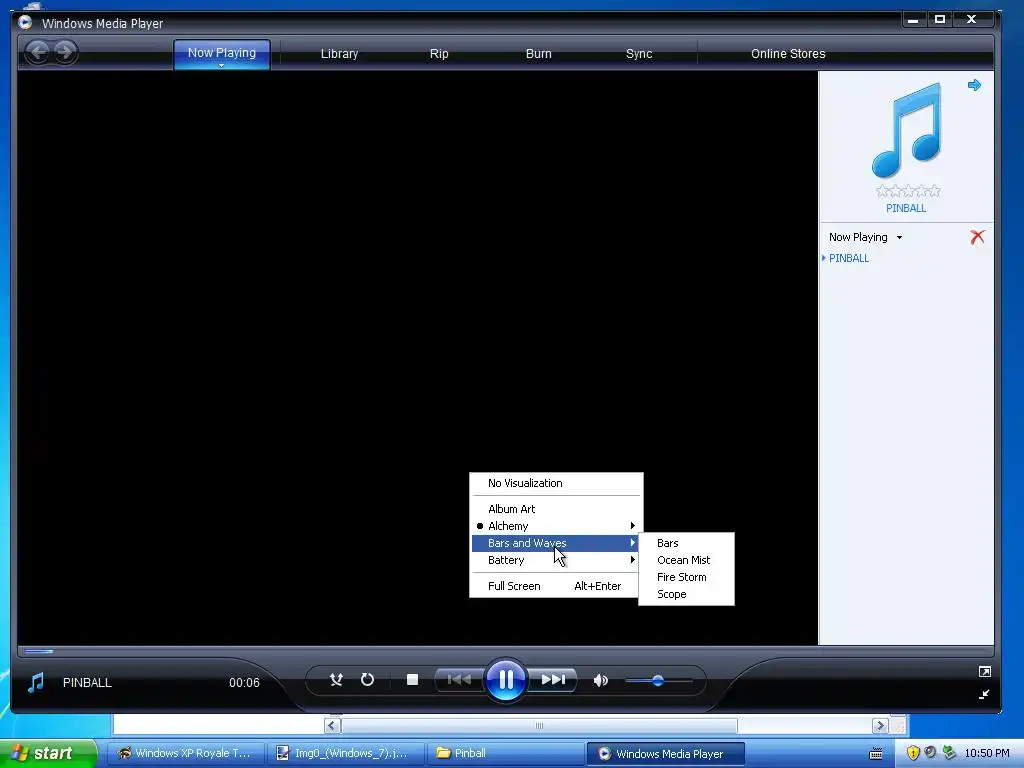The height and width of the screenshot is (768, 1024).
Task: Click the security shield tray icon
Action: pyautogui.click(x=913, y=753)
